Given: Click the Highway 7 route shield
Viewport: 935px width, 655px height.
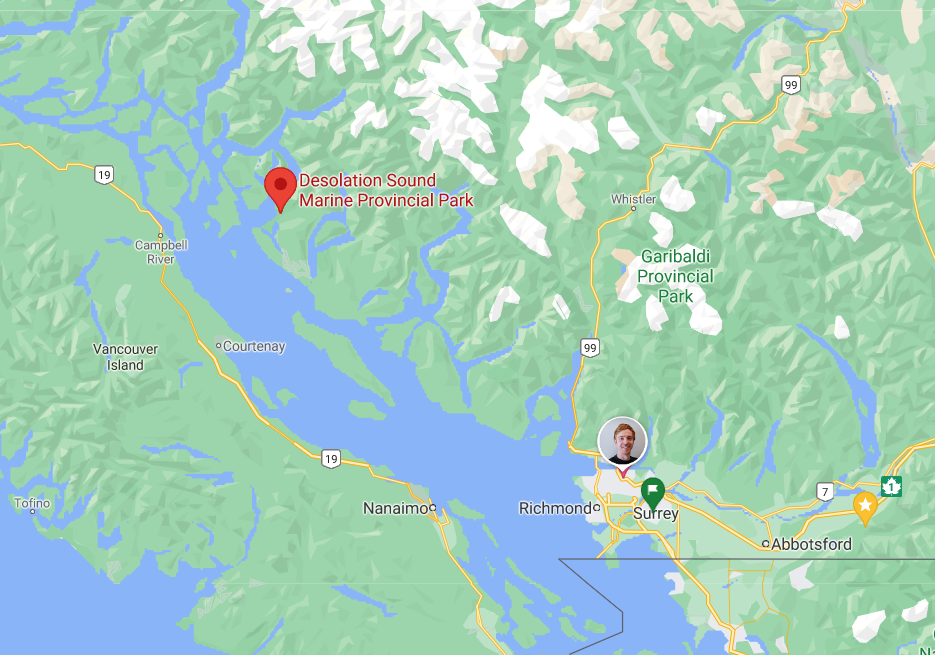Looking at the screenshot, I should click(x=825, y=492).
